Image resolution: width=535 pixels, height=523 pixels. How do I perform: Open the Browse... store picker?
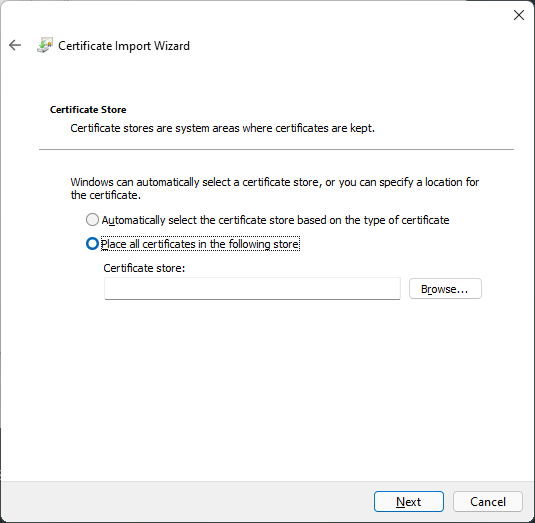[445, 289]
